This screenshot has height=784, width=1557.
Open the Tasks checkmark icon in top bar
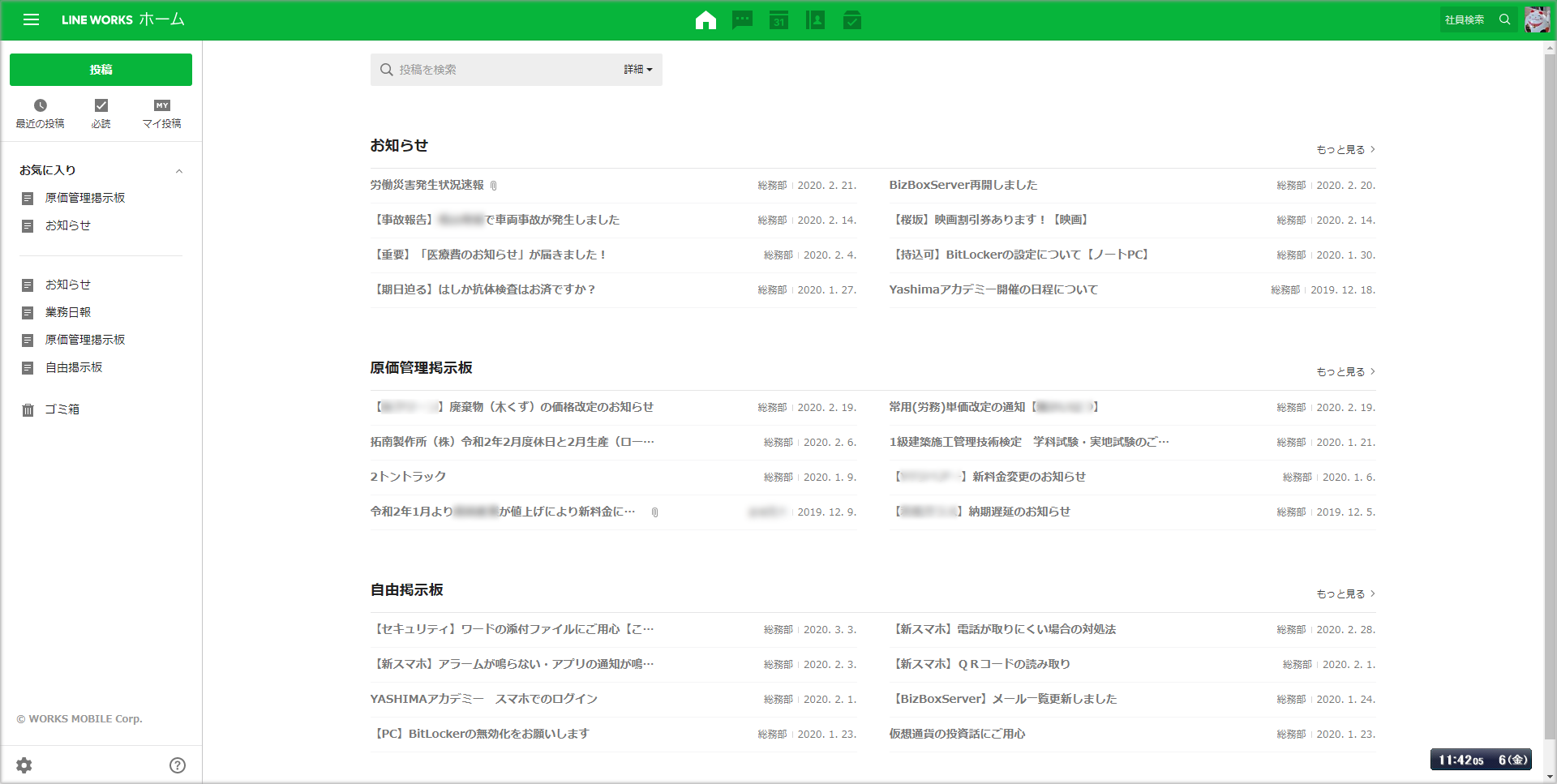tap(851, 20)
